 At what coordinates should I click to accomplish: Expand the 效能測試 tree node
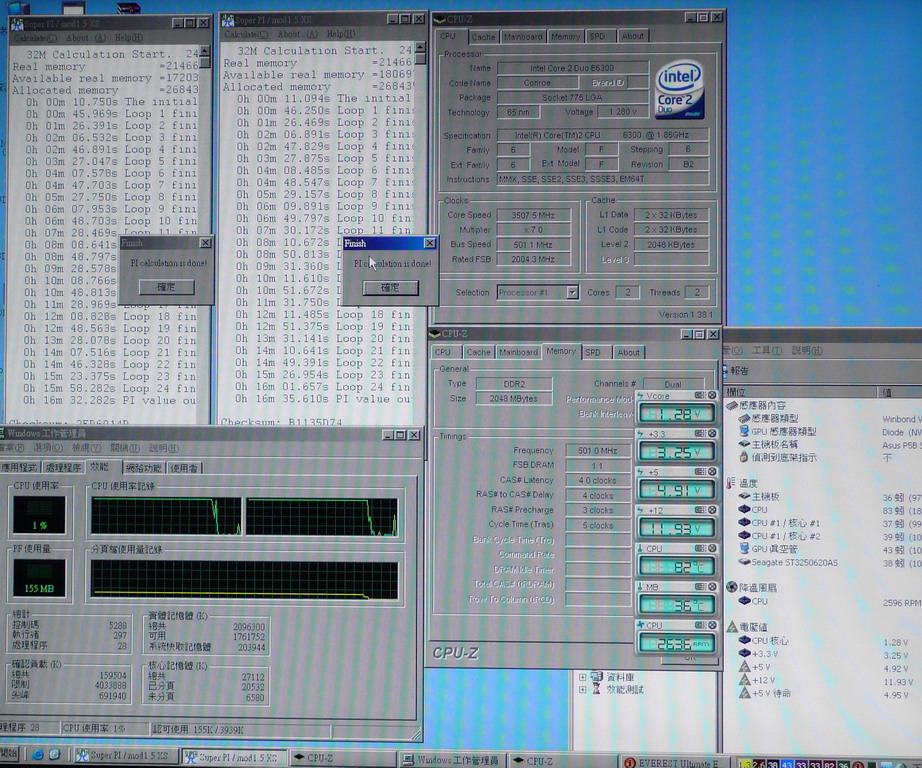point(583,689)
